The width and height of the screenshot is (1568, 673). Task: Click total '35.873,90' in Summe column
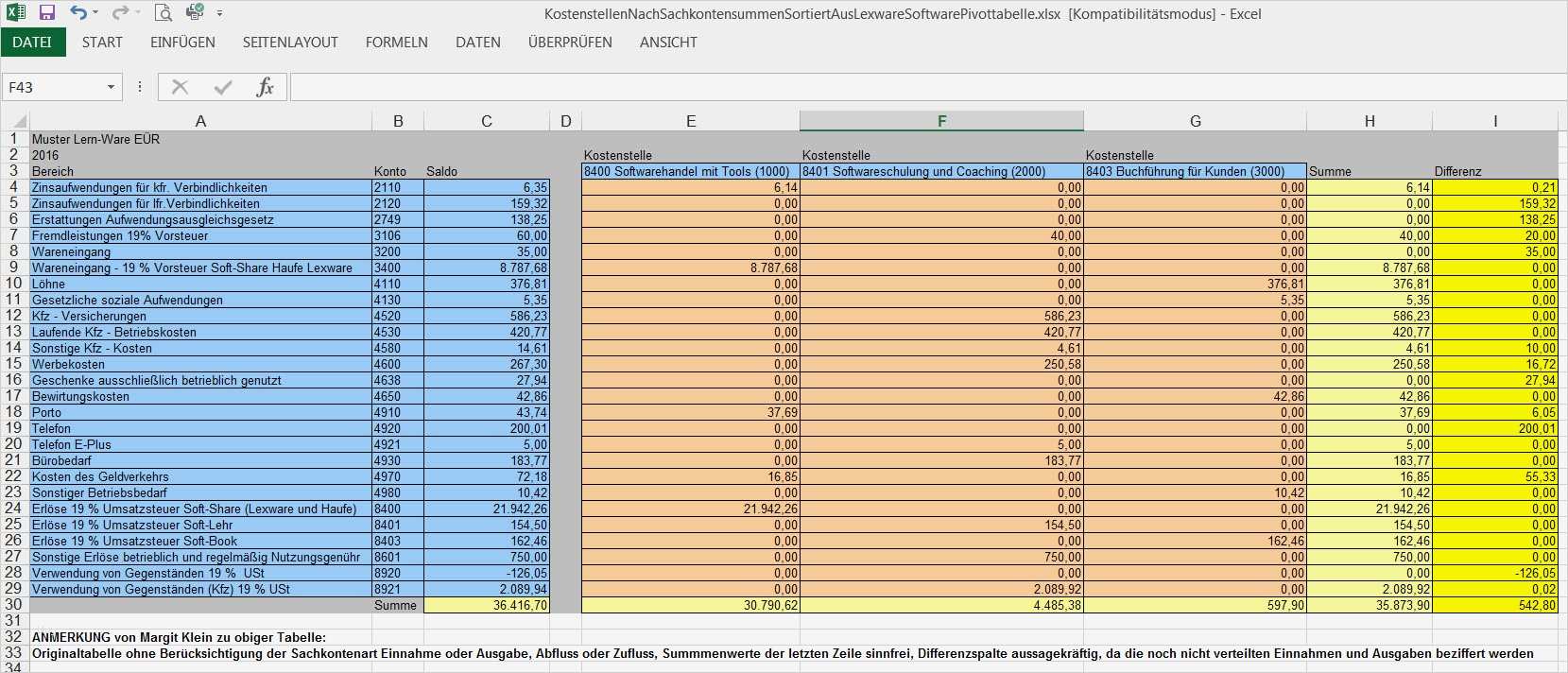(x=1370, y=605)
